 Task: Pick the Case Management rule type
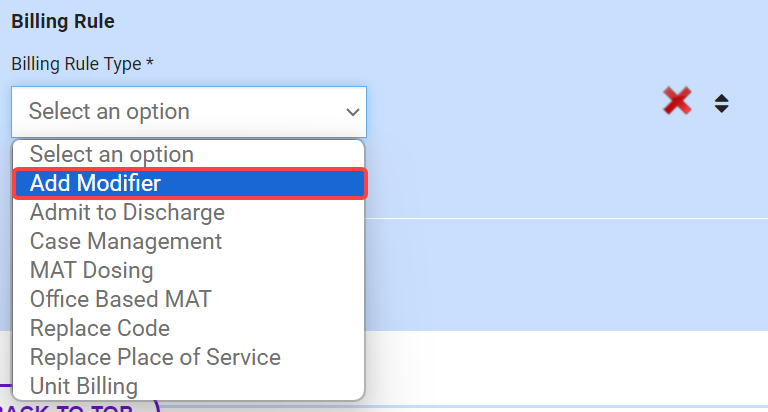pos(126,242)
